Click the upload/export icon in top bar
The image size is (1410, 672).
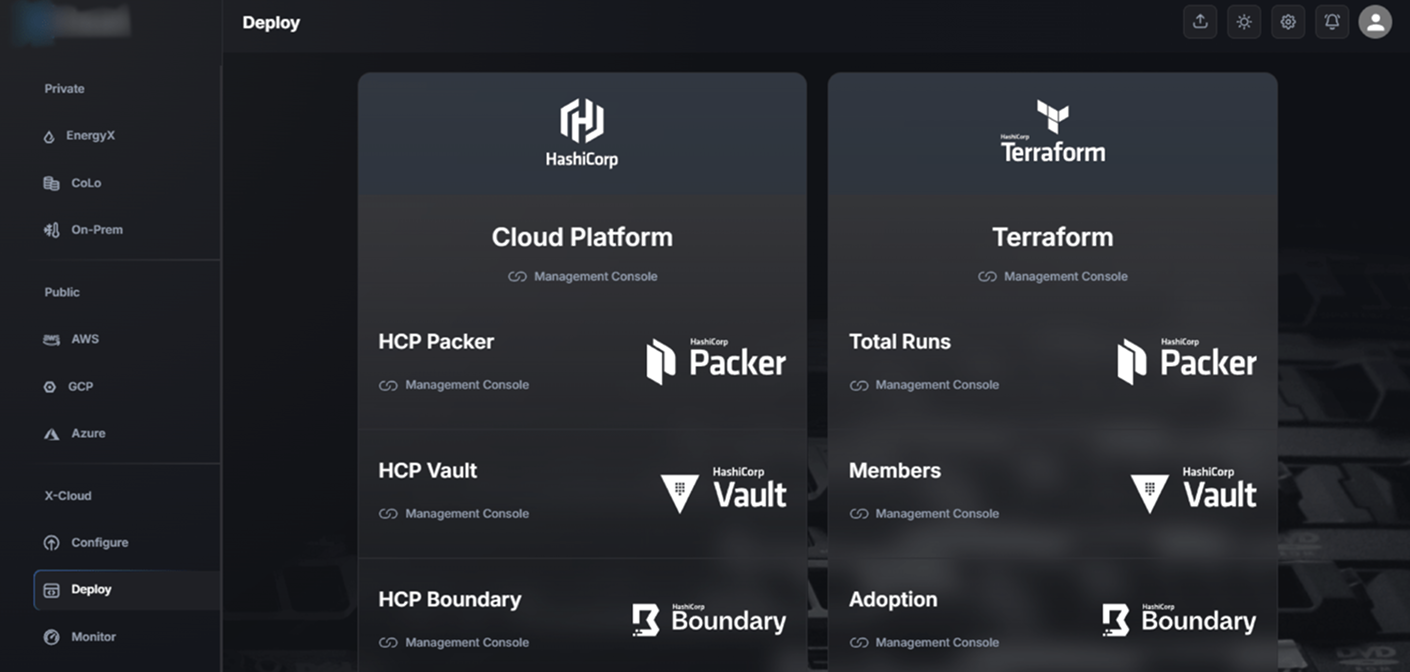1200,22
